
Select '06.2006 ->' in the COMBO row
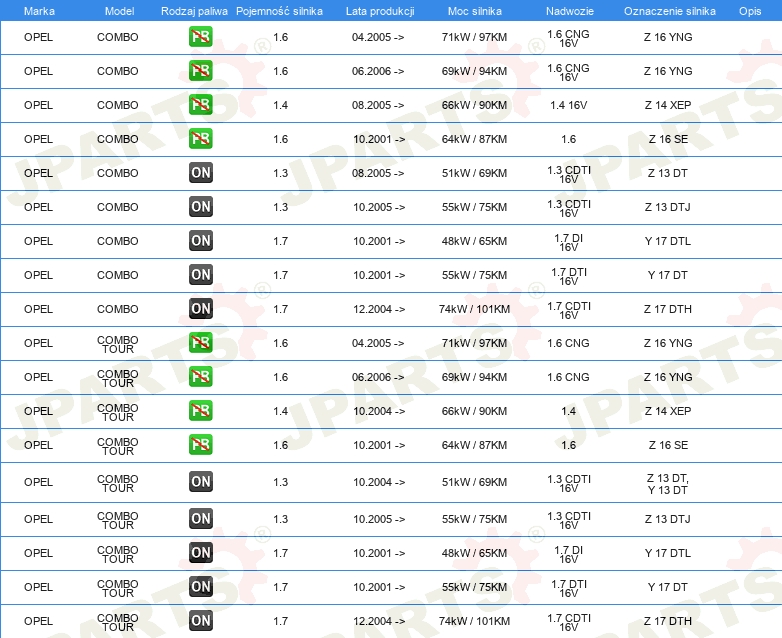tap(378, 71)
